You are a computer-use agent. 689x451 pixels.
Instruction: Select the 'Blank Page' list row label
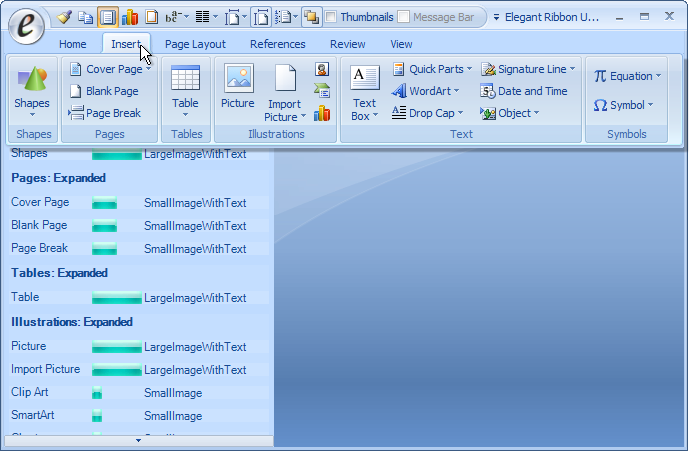pyautogui.click(x=39, y=225)
